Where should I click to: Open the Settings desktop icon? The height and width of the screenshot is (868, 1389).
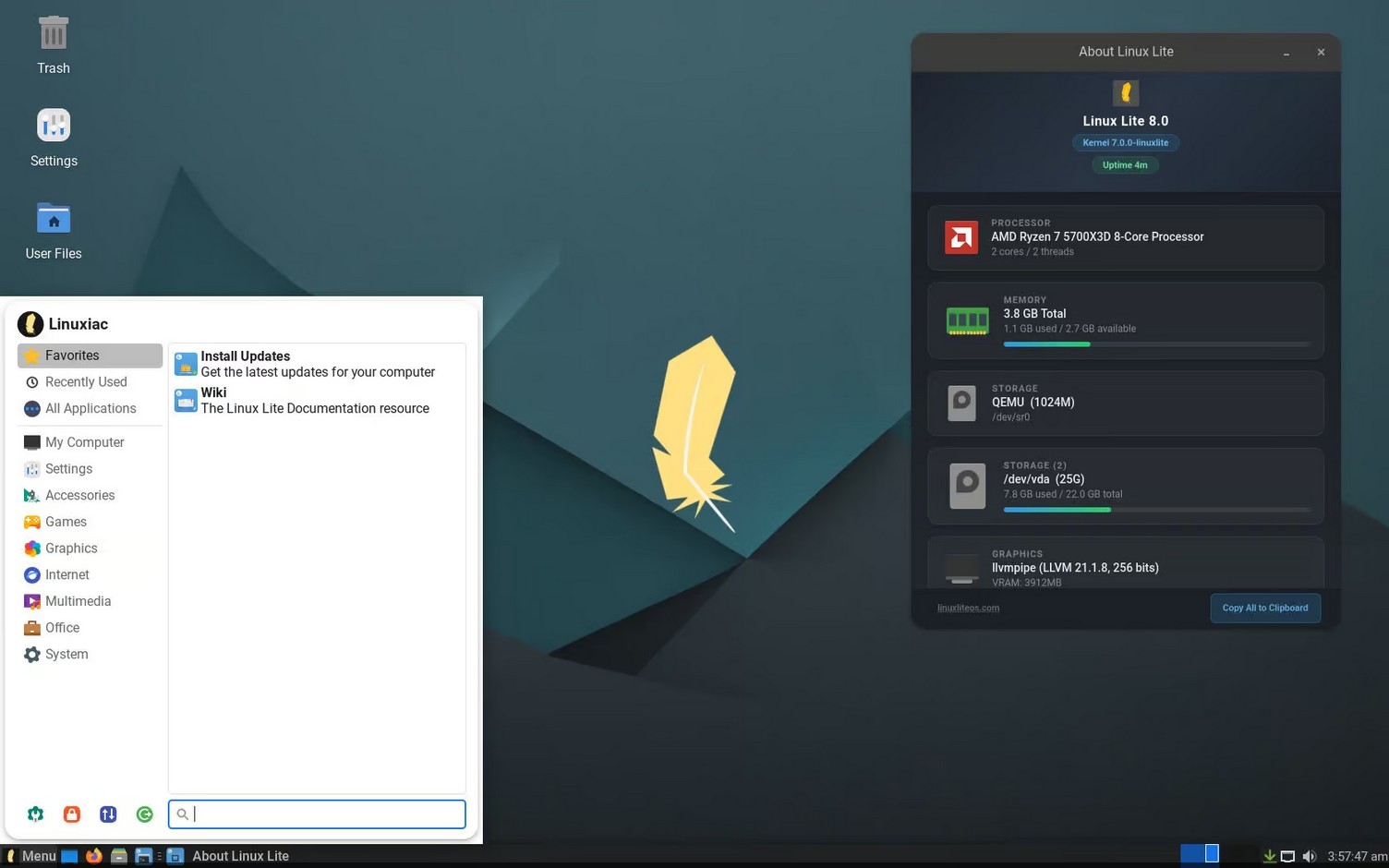click(54, 138)
